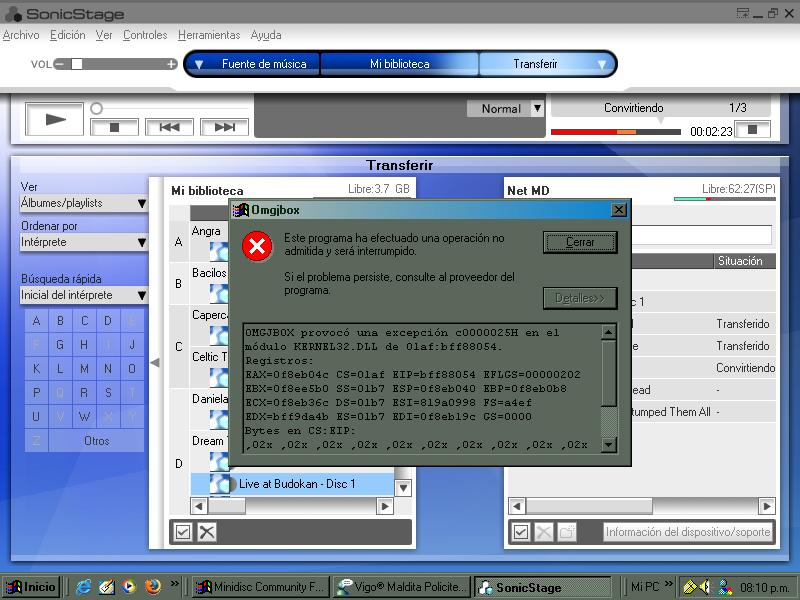Skip to previous track
This screenshot has width=800, height=600.
point(169,127)
